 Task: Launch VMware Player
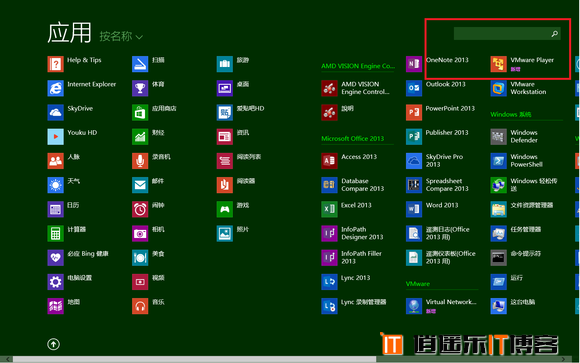tap(523, 64)
